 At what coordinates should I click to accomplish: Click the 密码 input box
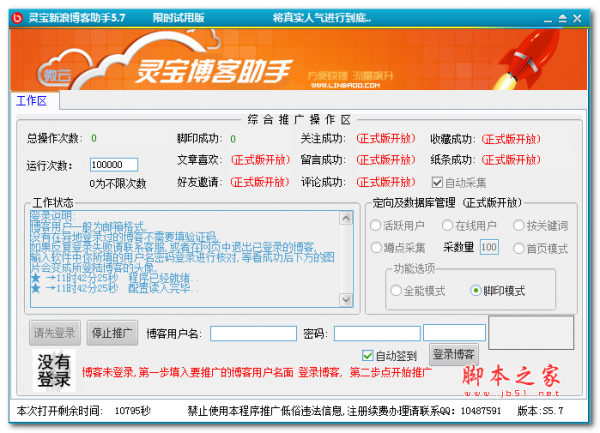coord(377,333)
